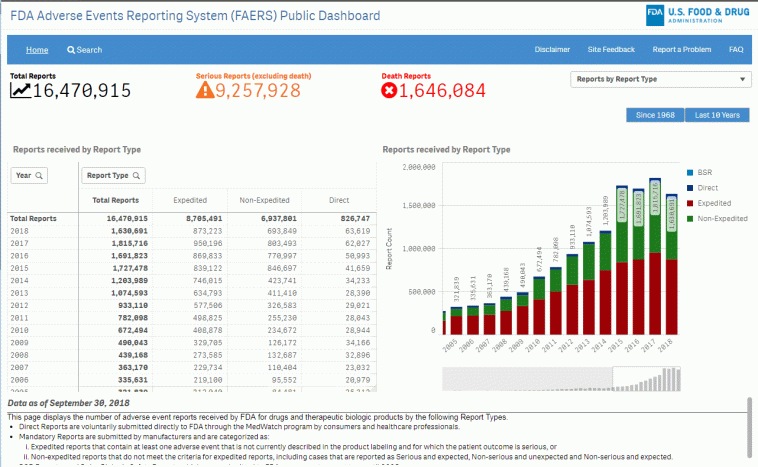Open the Disclaimer page
The image size is (758, 467).
(x=552, y=50)
